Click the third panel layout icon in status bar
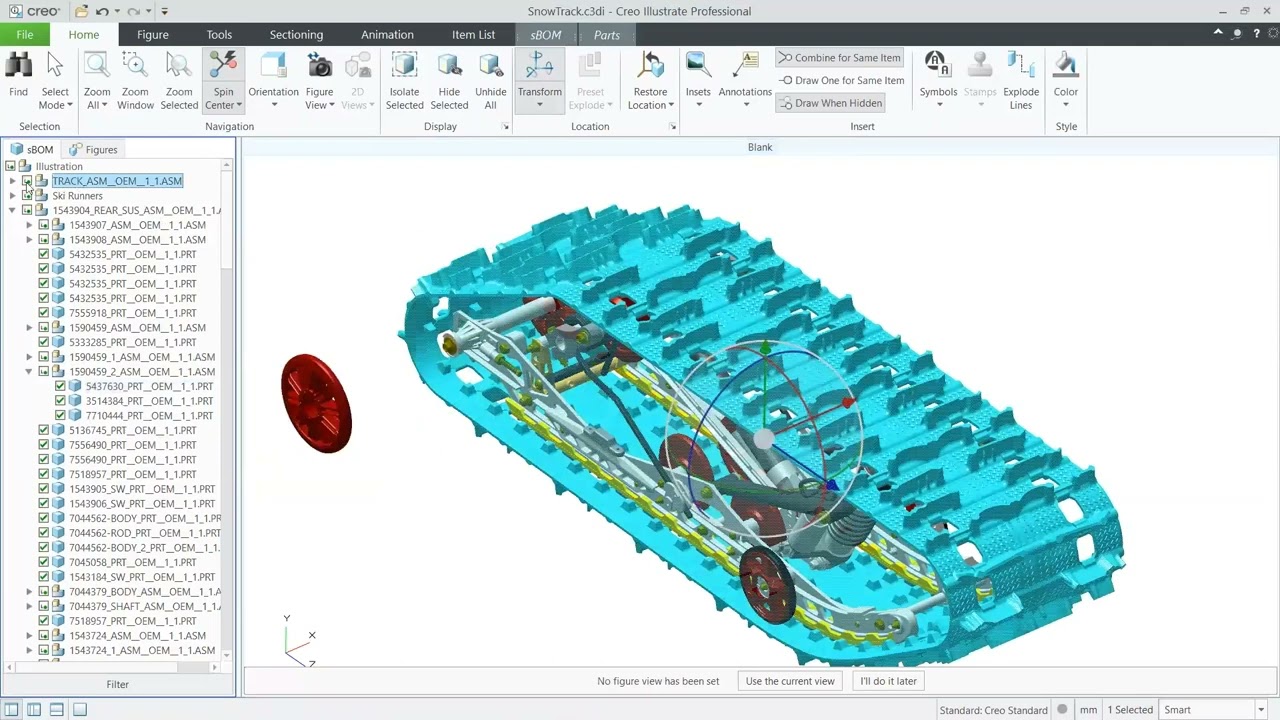 pyautogui.click(x=57, y=710)
